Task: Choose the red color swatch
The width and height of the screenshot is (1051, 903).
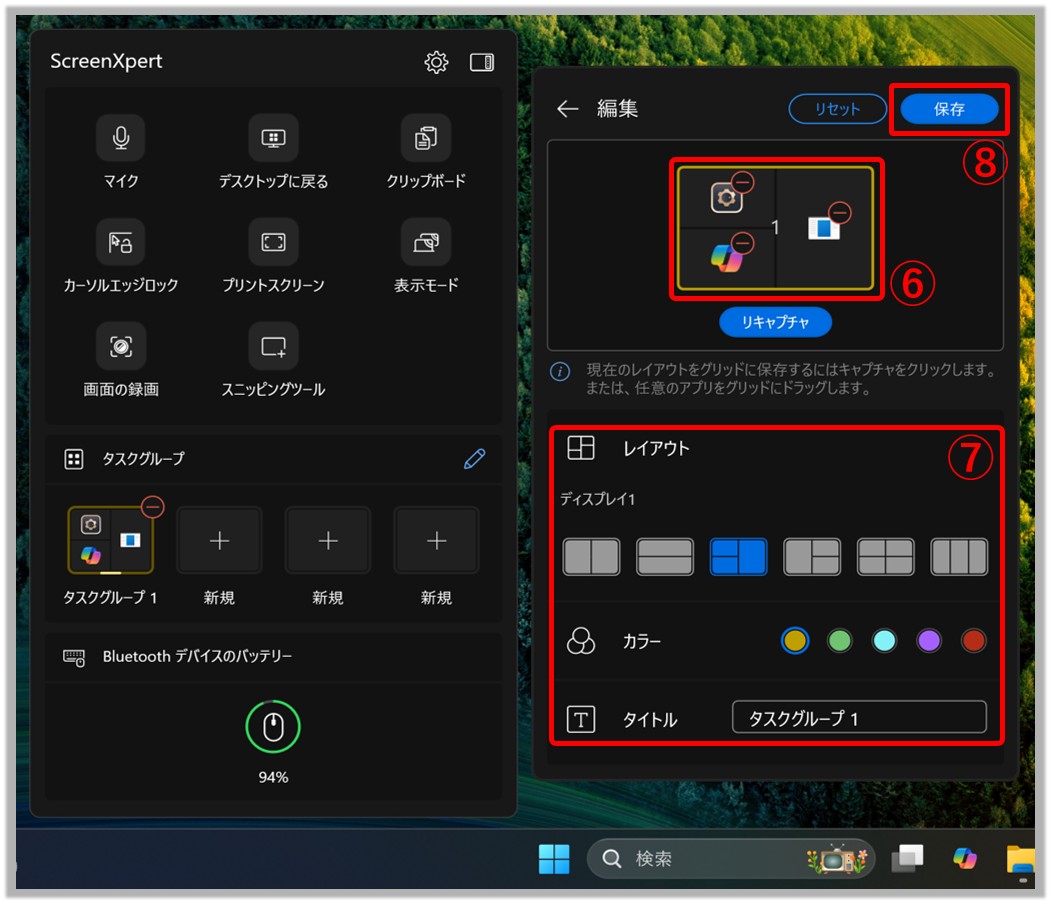Action: 973,641
